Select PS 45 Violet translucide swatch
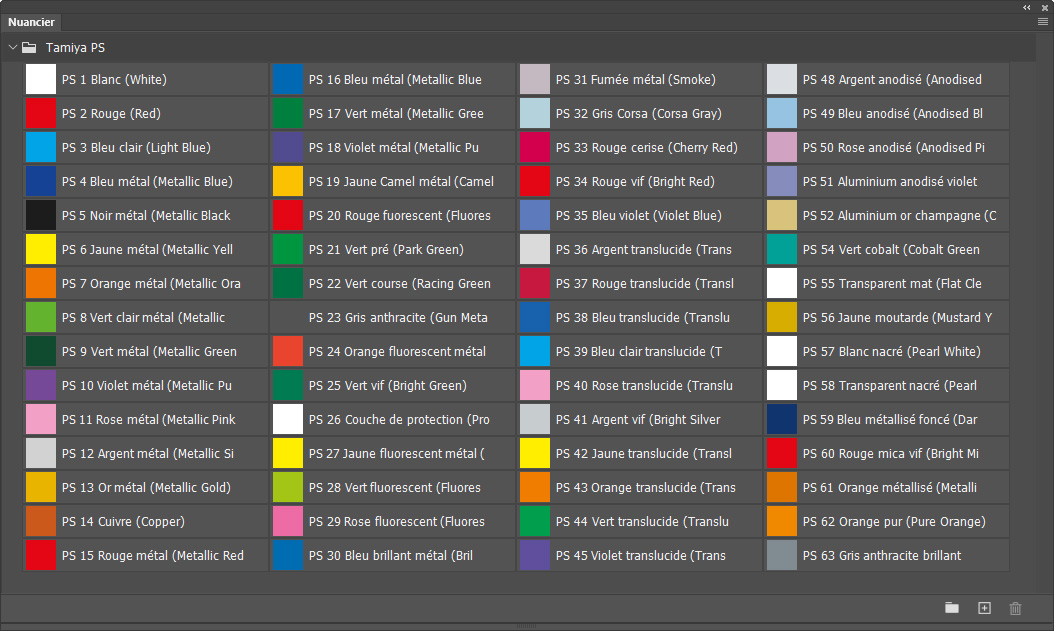The height and width of the screenshot is (631, 1054). click(535, 556)
